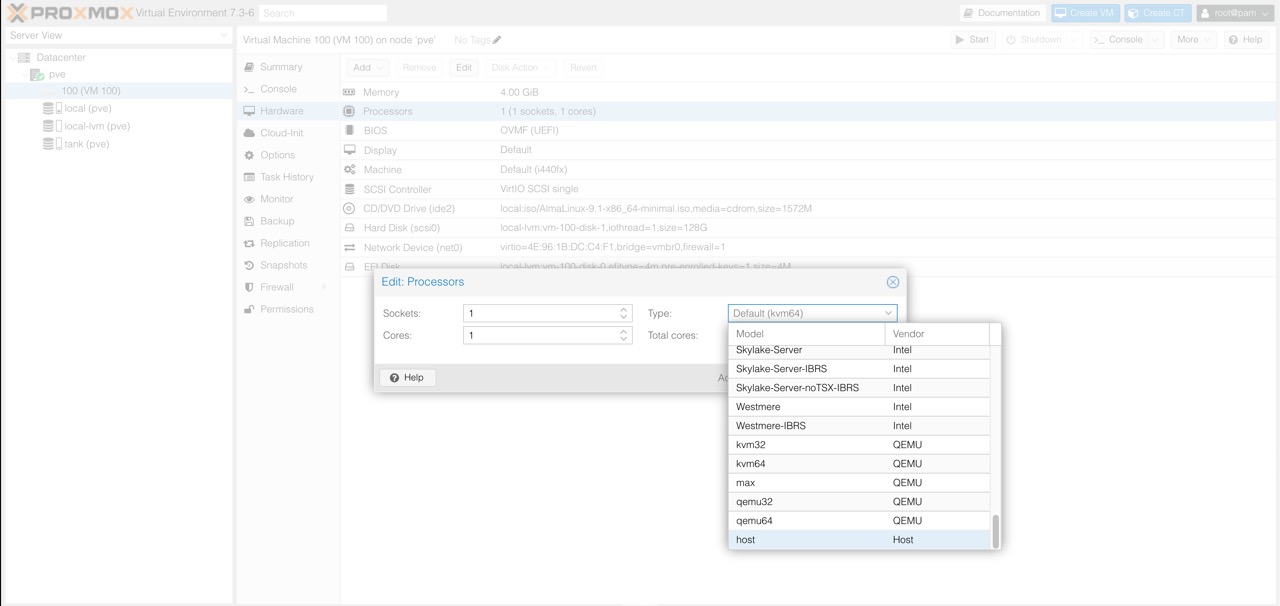Decrease Cores with the down spinner arrow
Image resolution: width=1280 pixels, height=606 pixels.
[624, 340]
